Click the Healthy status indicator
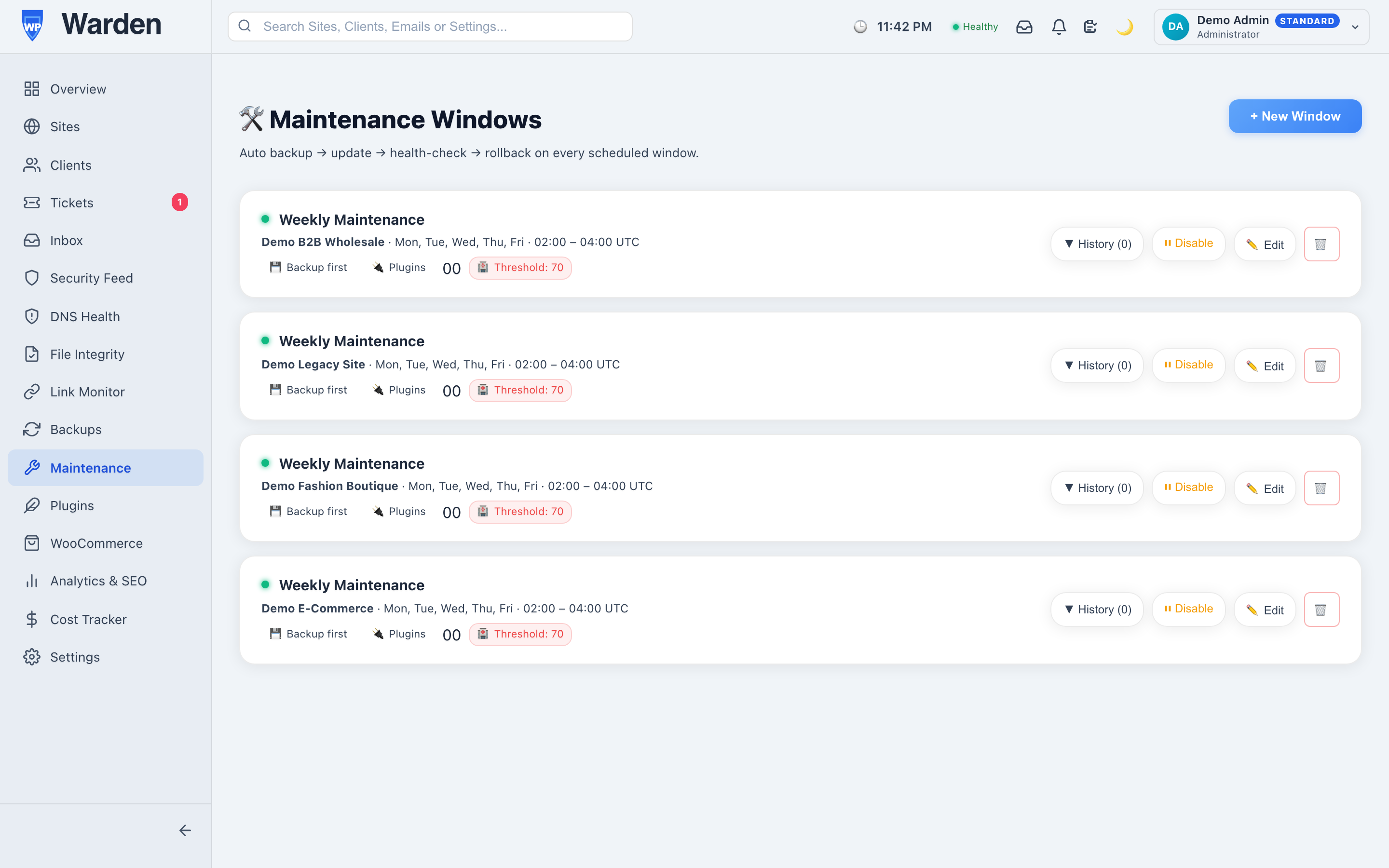This screenshot has height=868, width=1389. (975, 27)
